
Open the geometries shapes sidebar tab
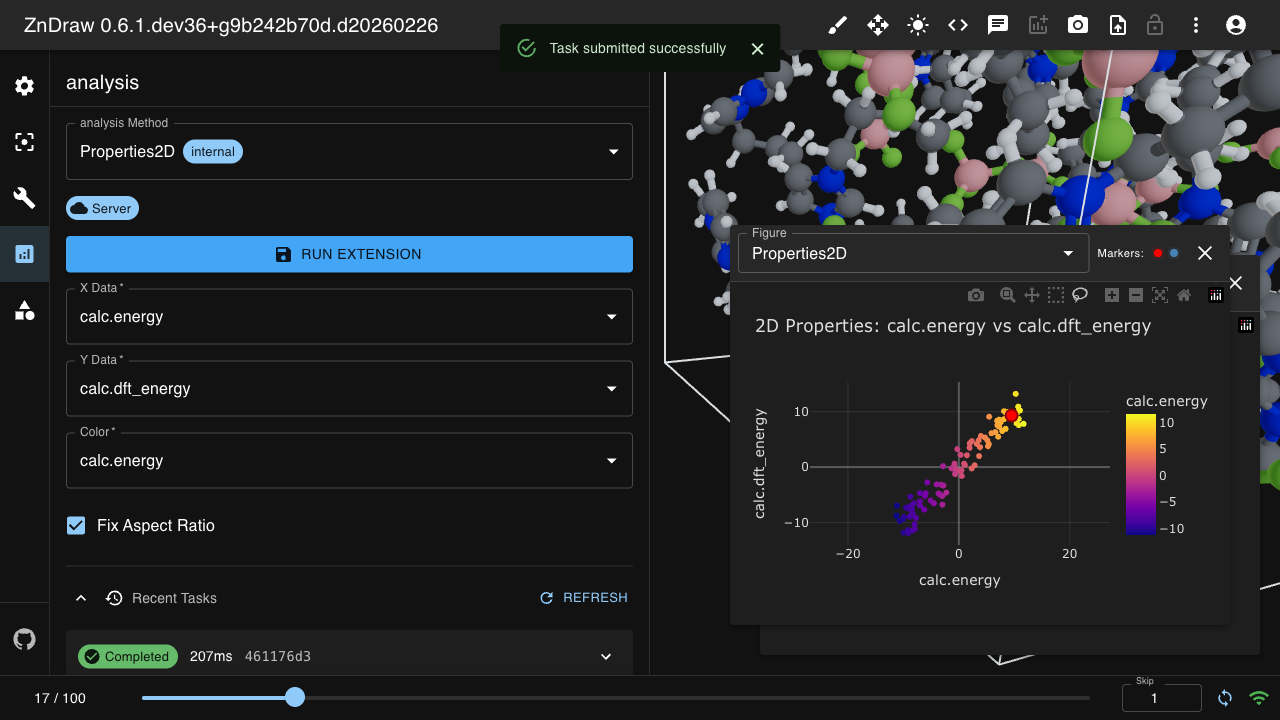point(24,310)
